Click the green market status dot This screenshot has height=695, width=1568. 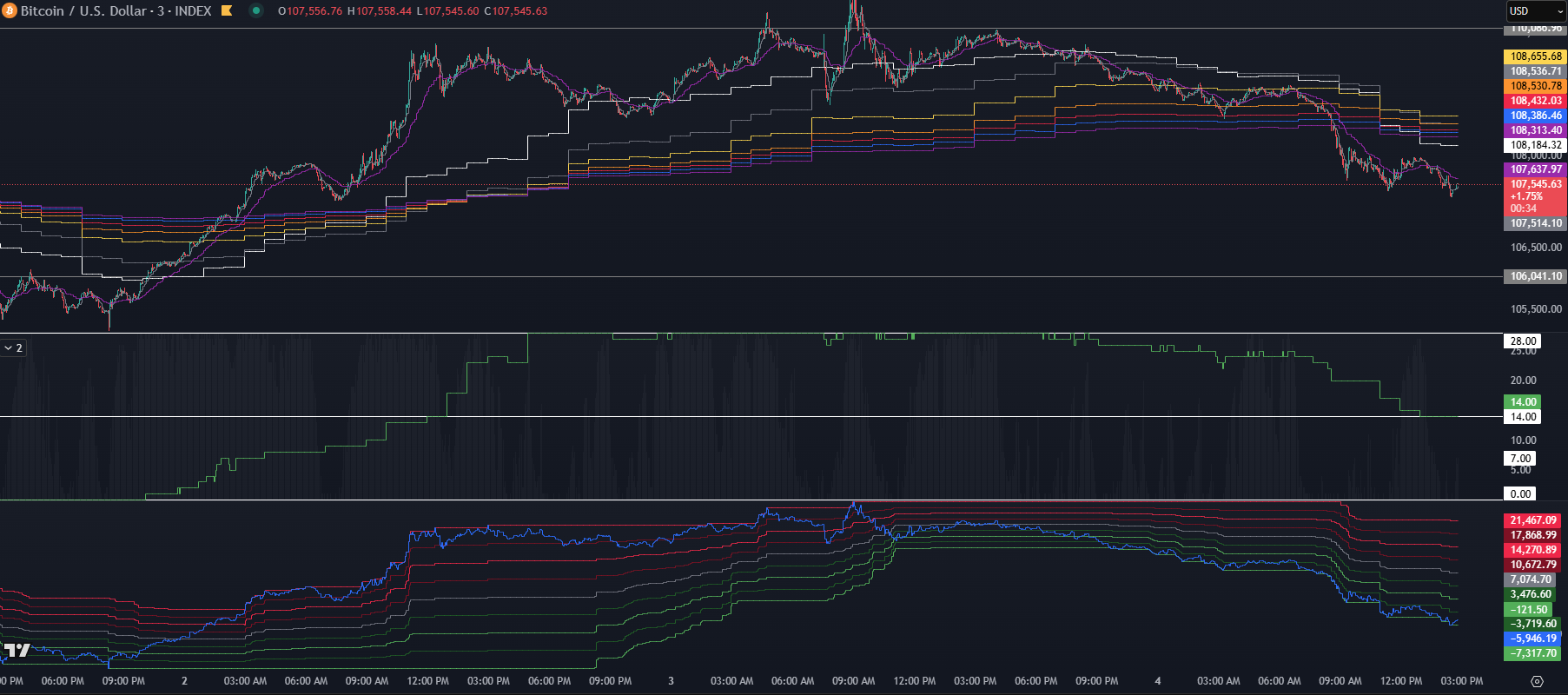(256, 11)
